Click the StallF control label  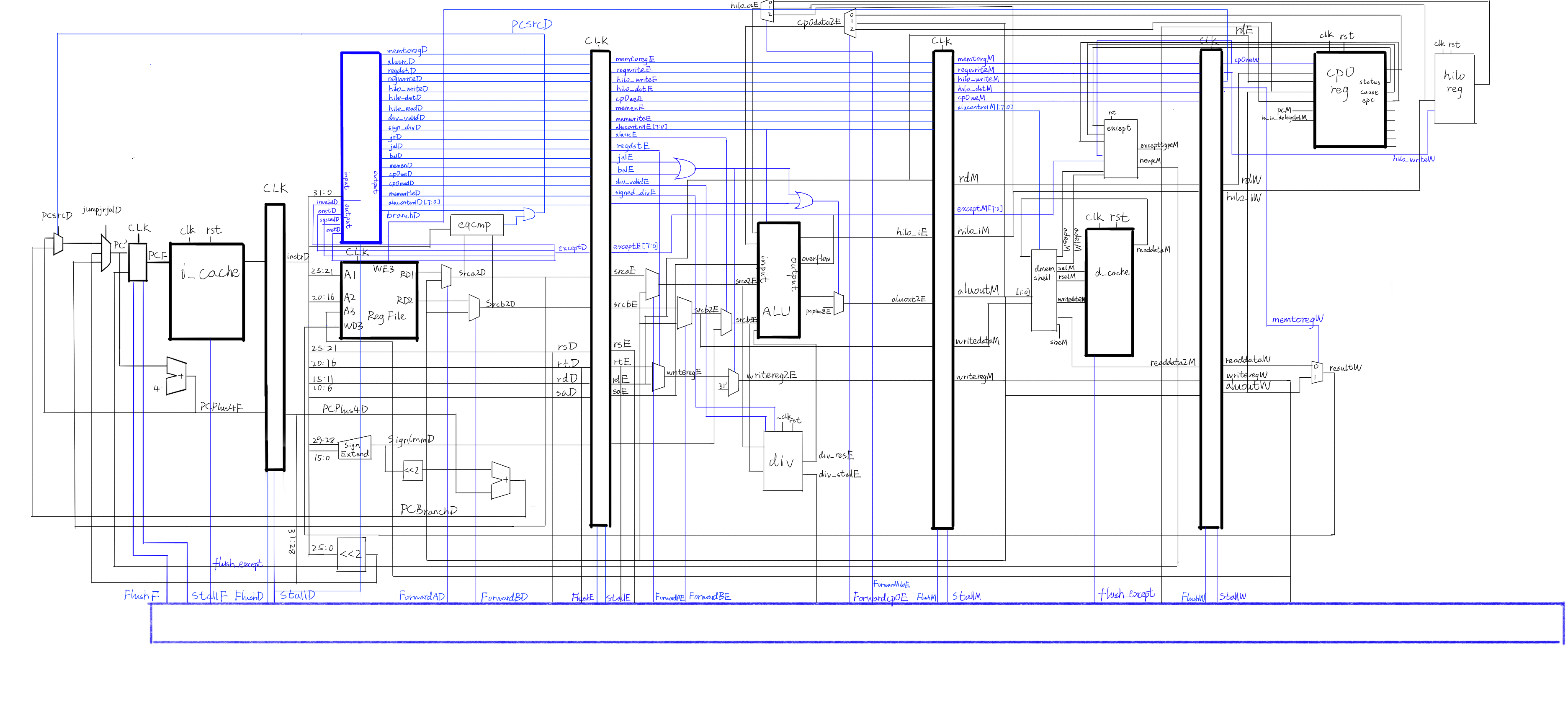pyautogui.click(x=209, y=596)
